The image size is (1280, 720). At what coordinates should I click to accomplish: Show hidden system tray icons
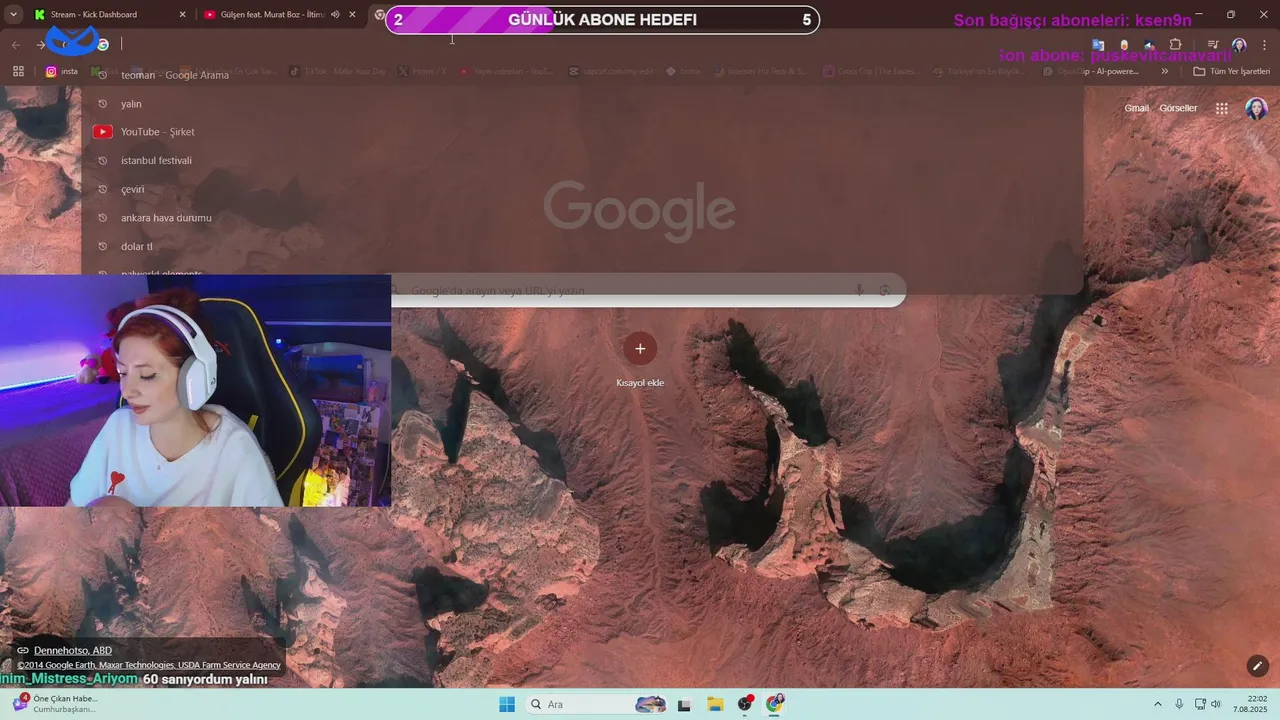(1158, 704)
